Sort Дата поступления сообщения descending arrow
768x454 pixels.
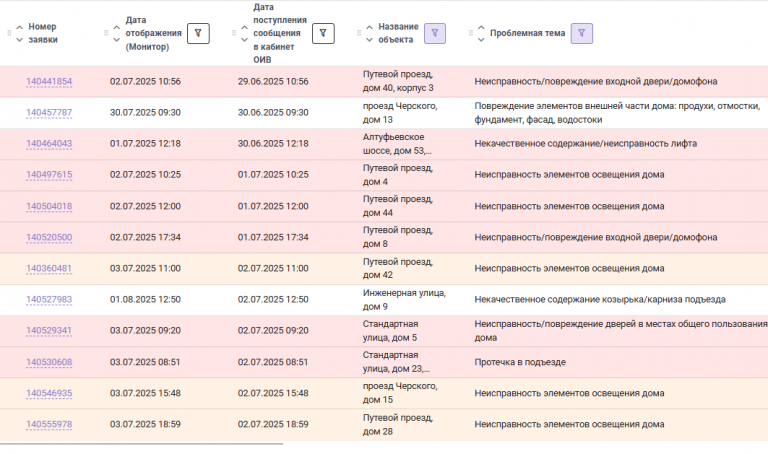coord(244,40)
